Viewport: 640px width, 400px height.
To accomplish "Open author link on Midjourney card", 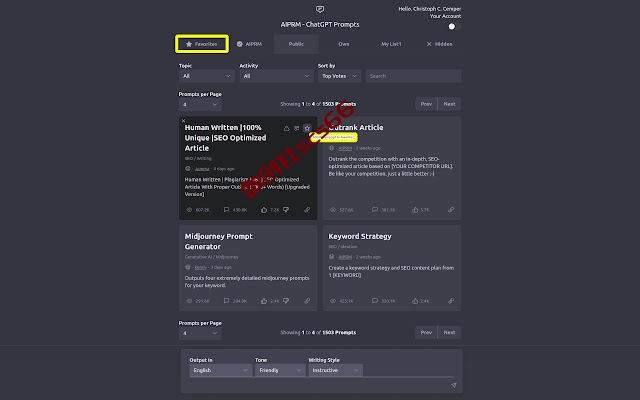I will pos(200,267).
